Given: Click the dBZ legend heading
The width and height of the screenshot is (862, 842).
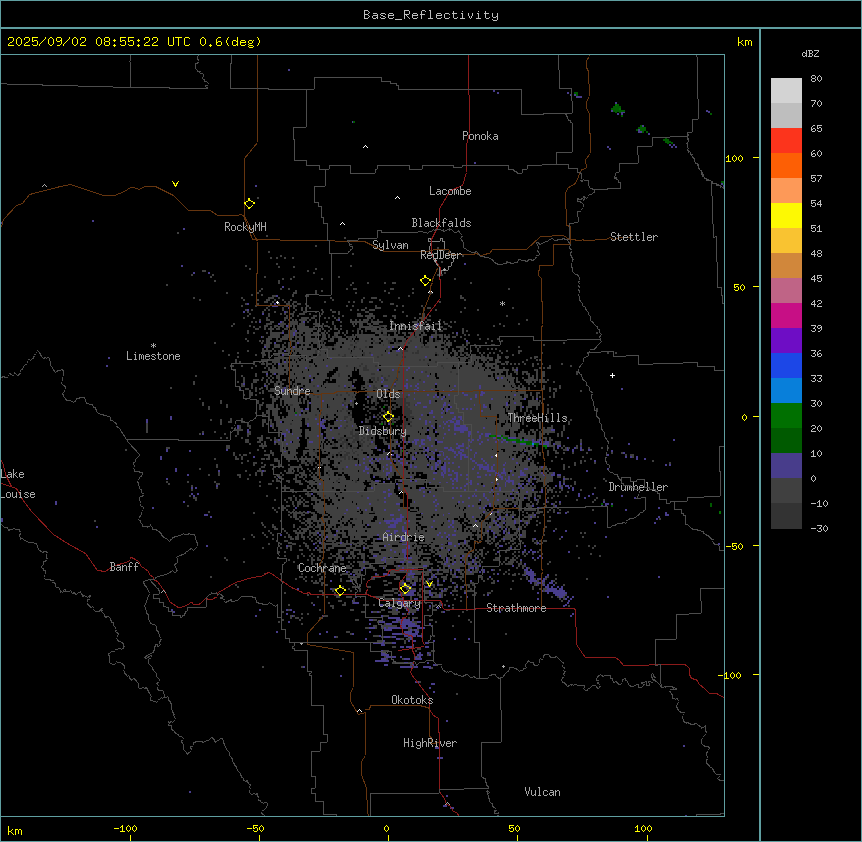Looking at the screenshot, I should [810, 53].
